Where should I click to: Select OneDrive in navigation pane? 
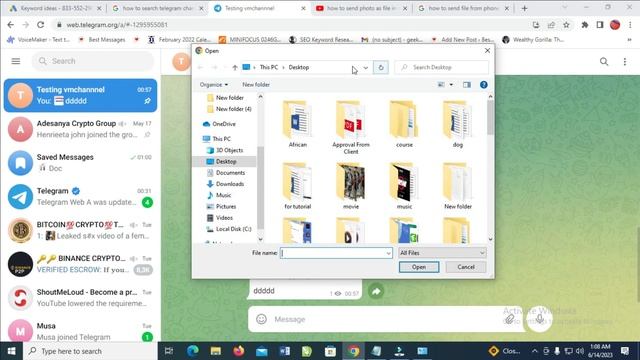point(220,124)
